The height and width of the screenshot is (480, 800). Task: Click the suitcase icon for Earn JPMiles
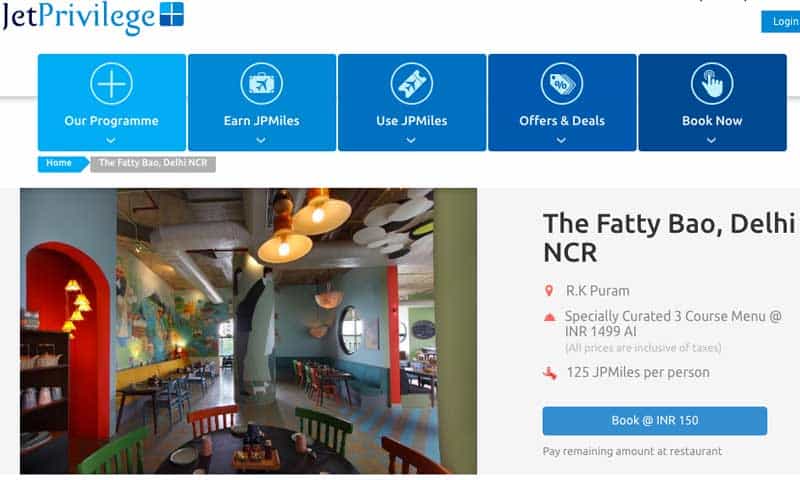pos(261,83)
